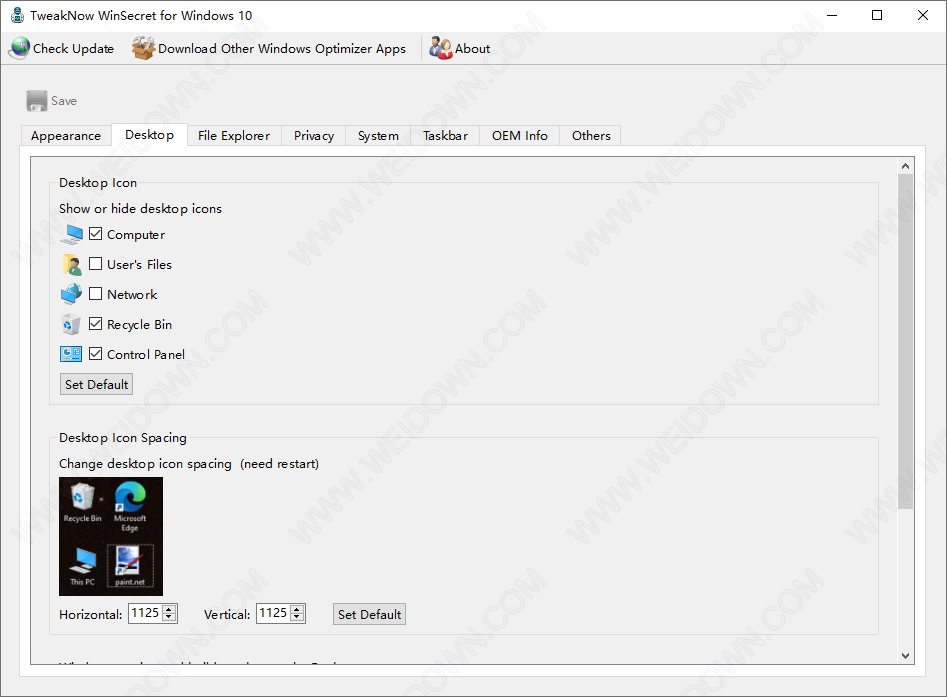947x697 pixels.
Task: Open the File Explorer tab
Action: [234, 136]
